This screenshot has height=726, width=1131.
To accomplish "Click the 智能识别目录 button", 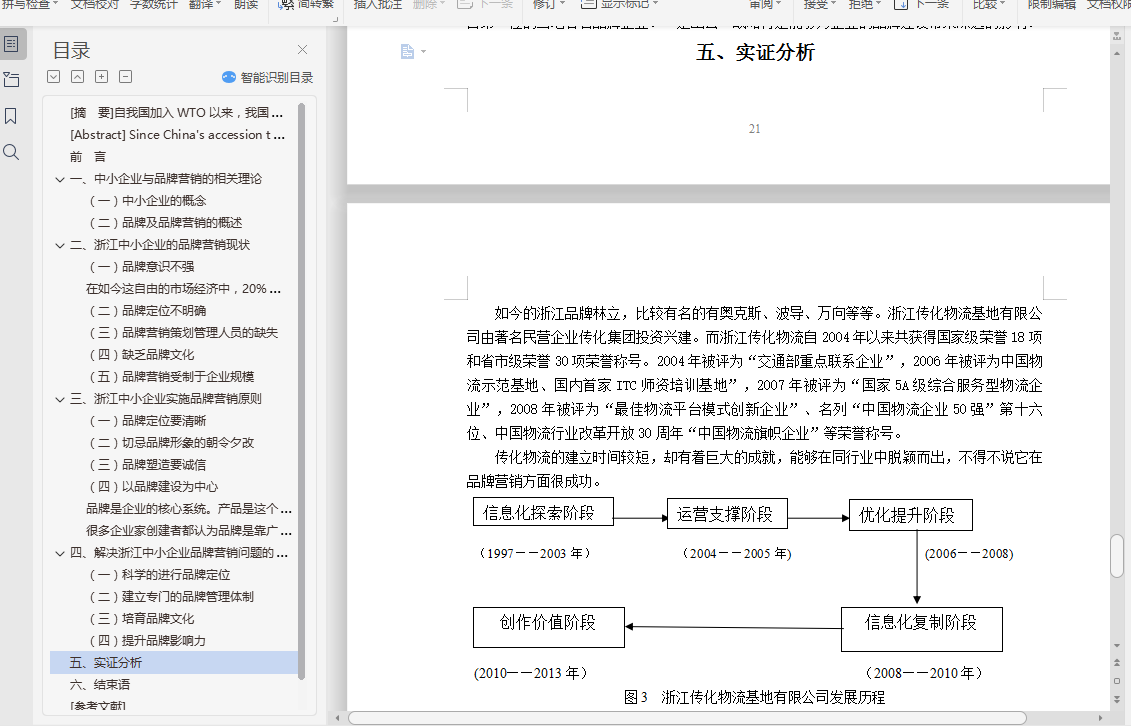I will point(268,77).
